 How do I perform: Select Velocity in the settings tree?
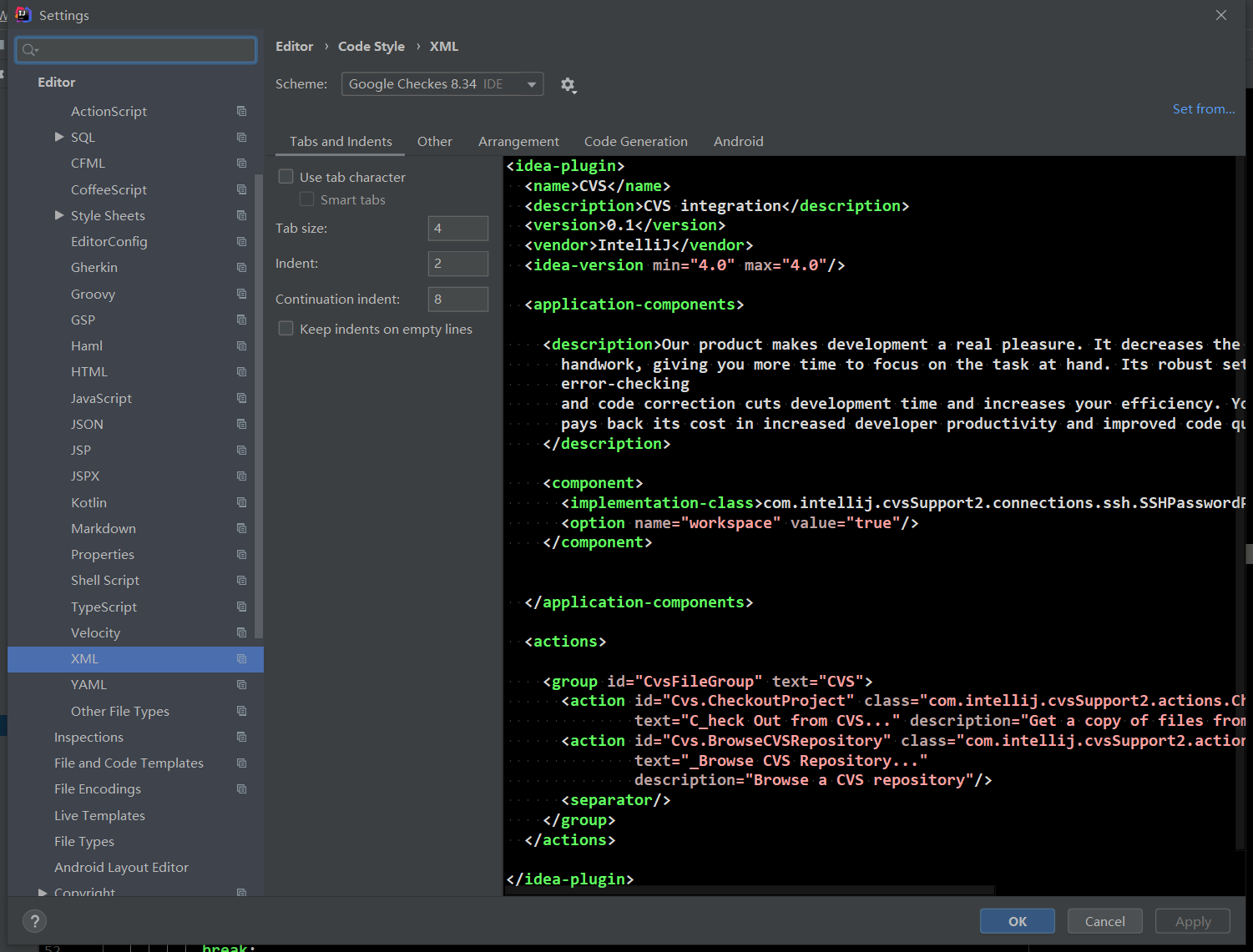[95, 632]
